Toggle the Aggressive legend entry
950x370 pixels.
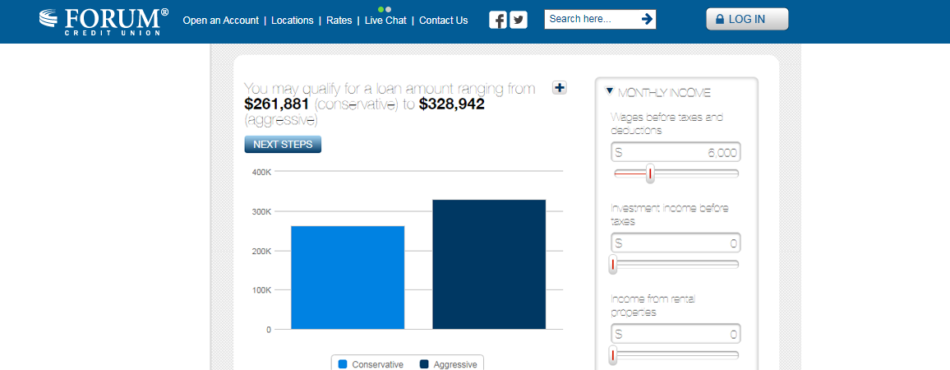[x=448, y=365]
